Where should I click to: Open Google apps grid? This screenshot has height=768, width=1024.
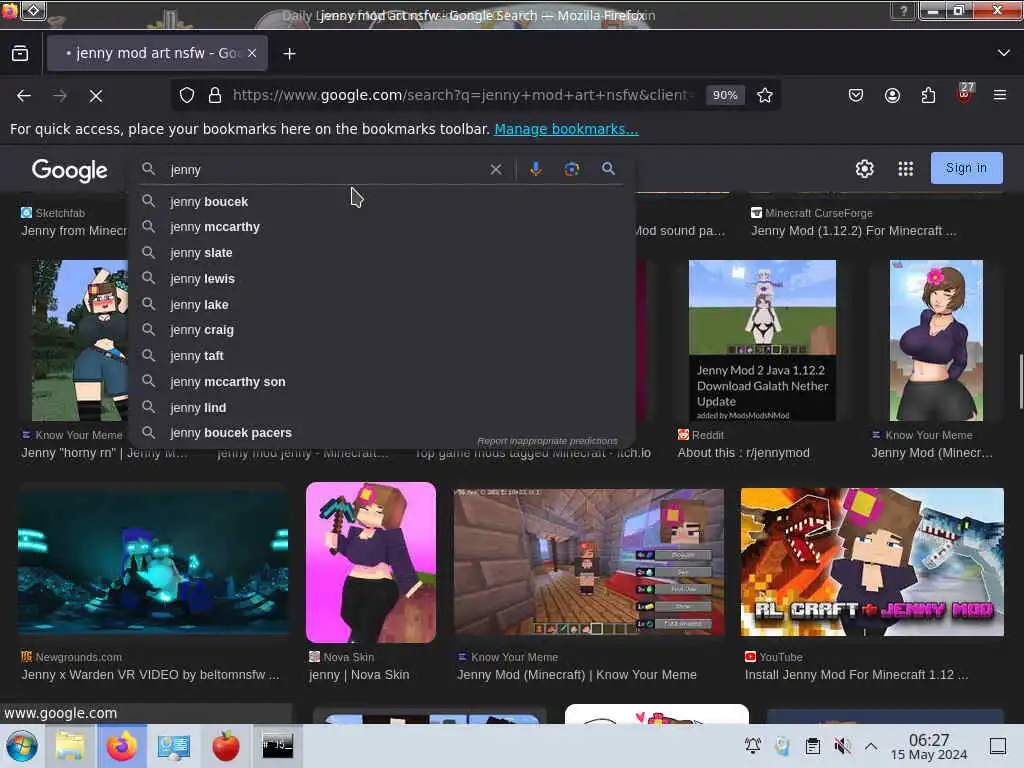[x=905, y=169]
